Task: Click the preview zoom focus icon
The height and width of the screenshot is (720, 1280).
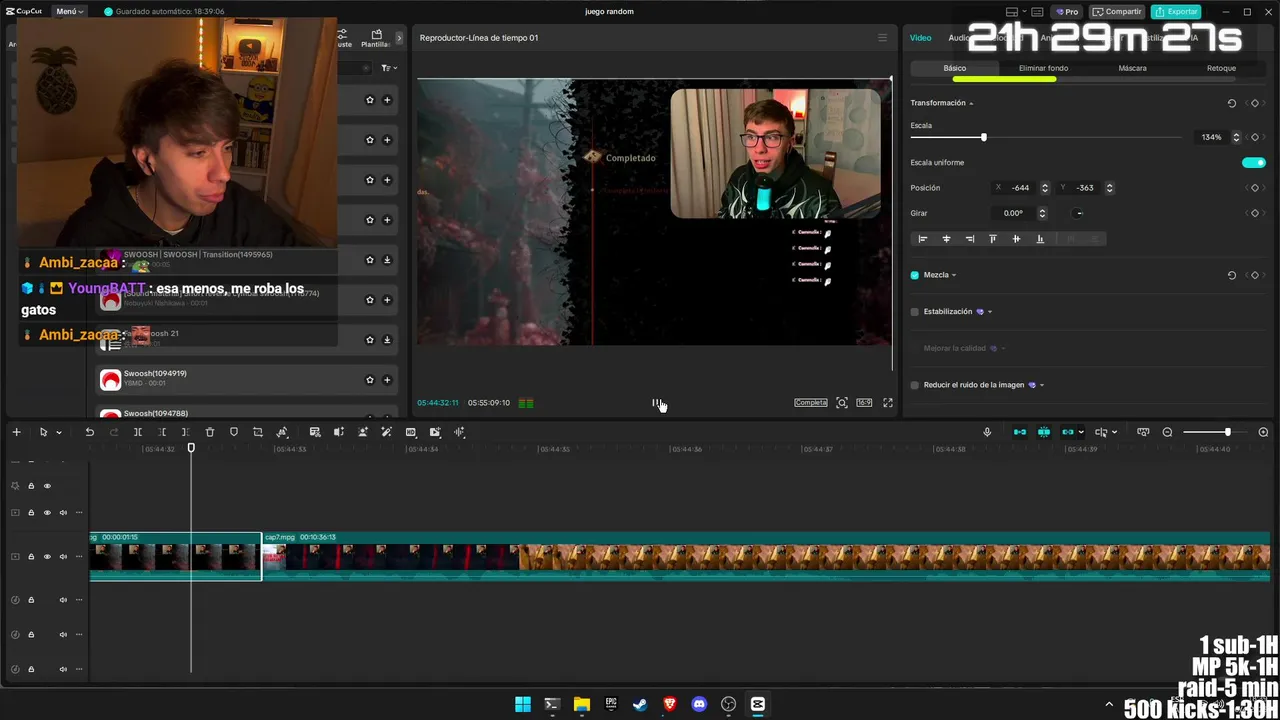Action: (842, 403)
